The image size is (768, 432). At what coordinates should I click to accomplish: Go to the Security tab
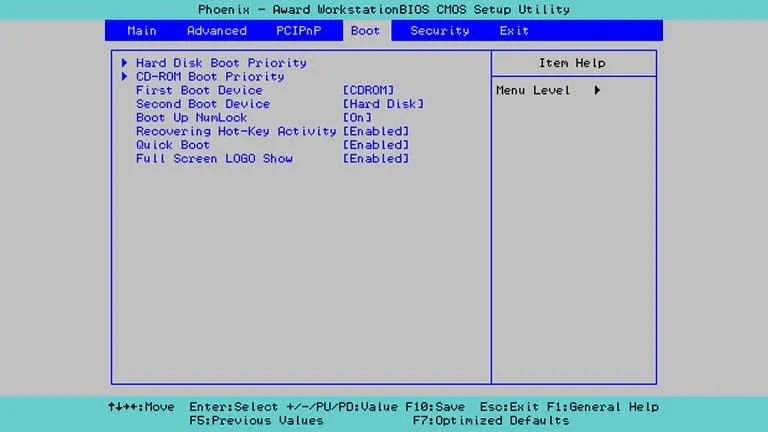(439, 31)
